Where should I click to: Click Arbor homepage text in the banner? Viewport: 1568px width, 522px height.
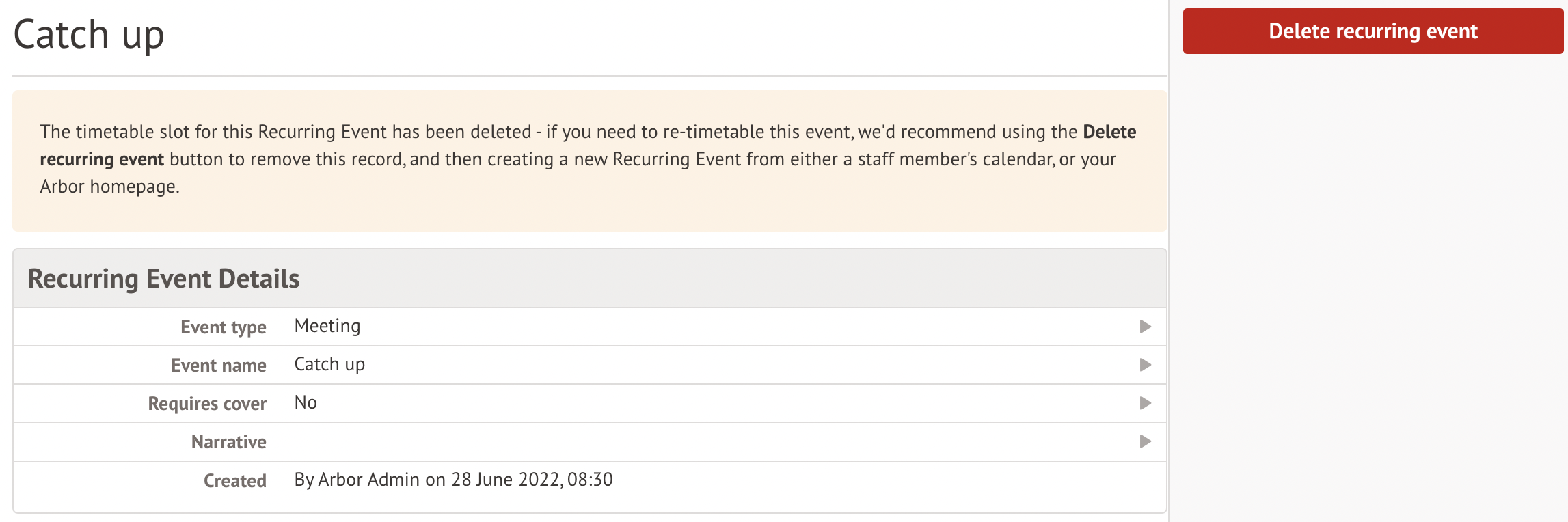[109, 187]
